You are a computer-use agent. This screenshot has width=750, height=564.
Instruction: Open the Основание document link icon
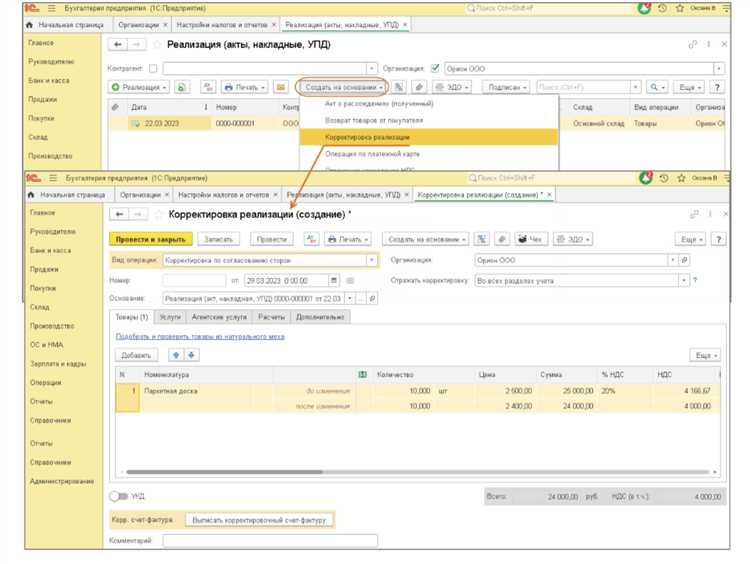click(x=372, y=299)
